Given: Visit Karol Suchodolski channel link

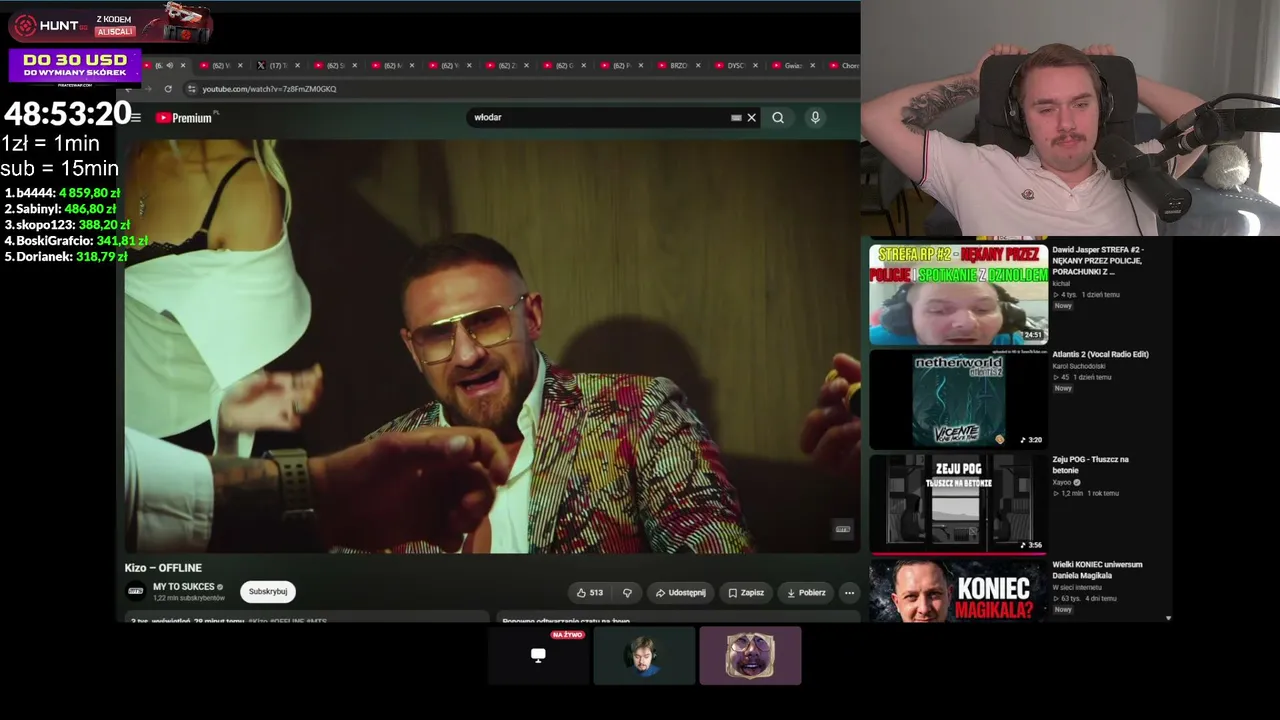Looking at the screenshot, I should tap(1077, 366).
